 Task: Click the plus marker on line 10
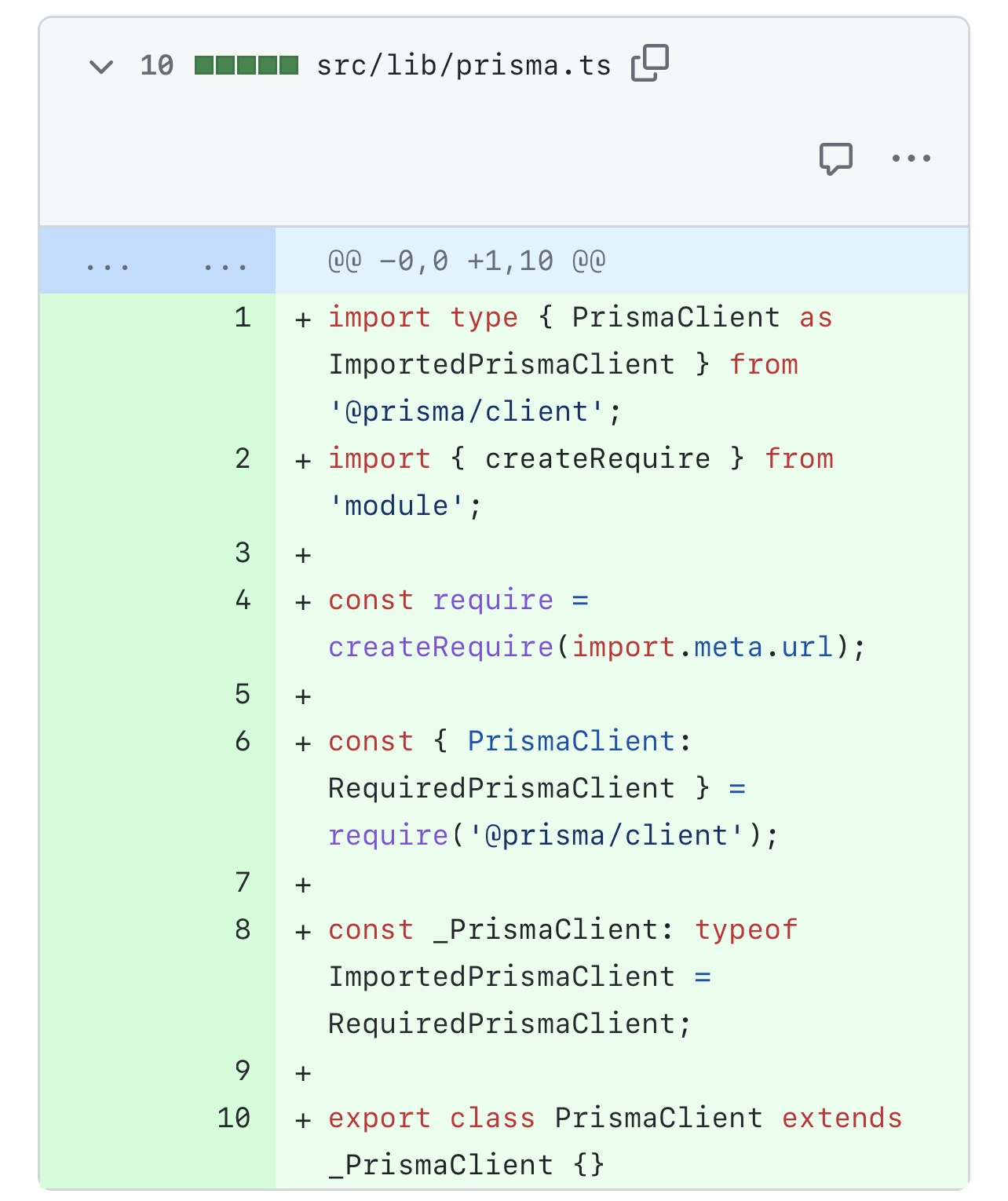point(303,1118)
